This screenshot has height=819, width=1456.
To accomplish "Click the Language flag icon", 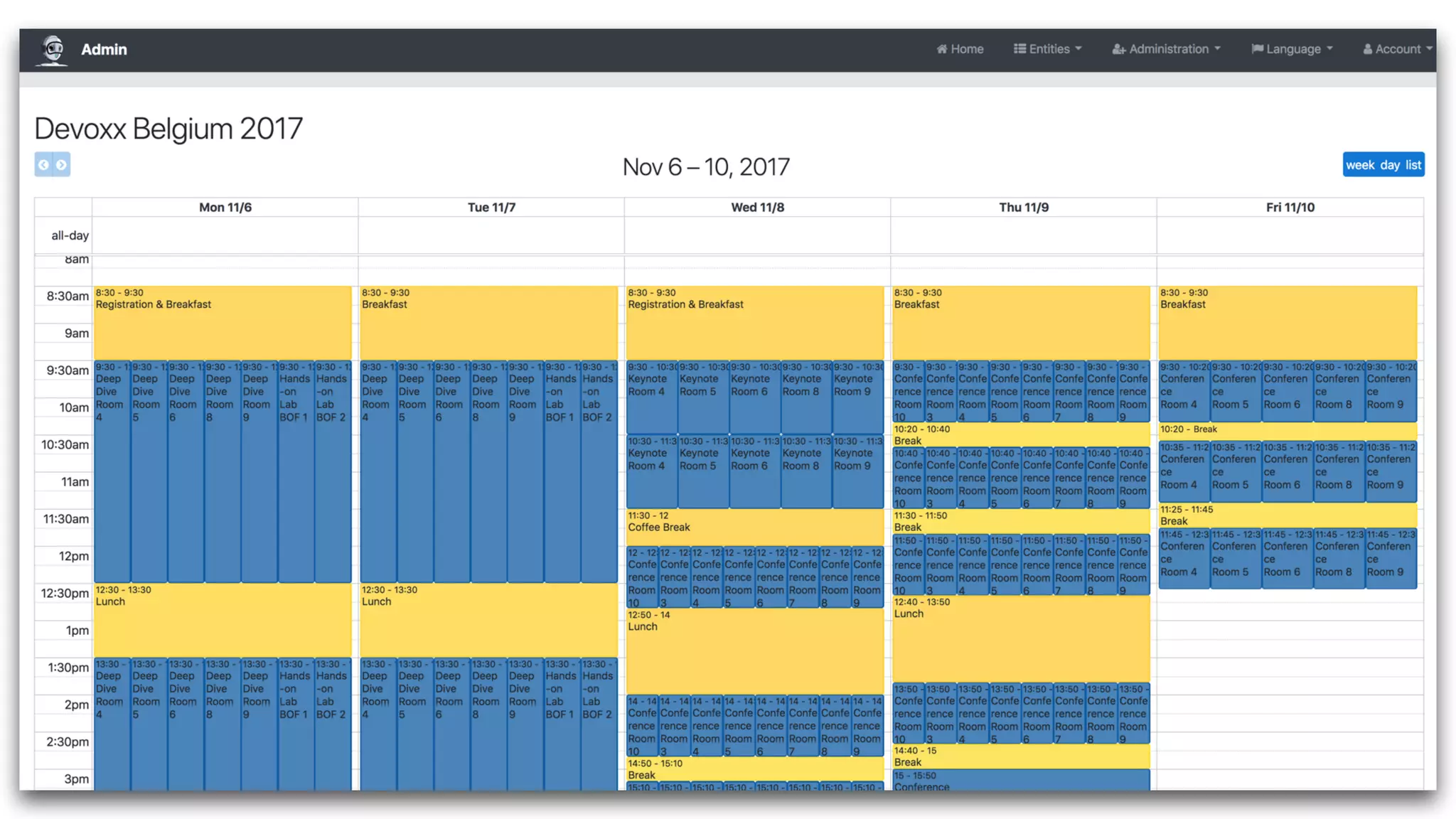I will click(1257, 49).
